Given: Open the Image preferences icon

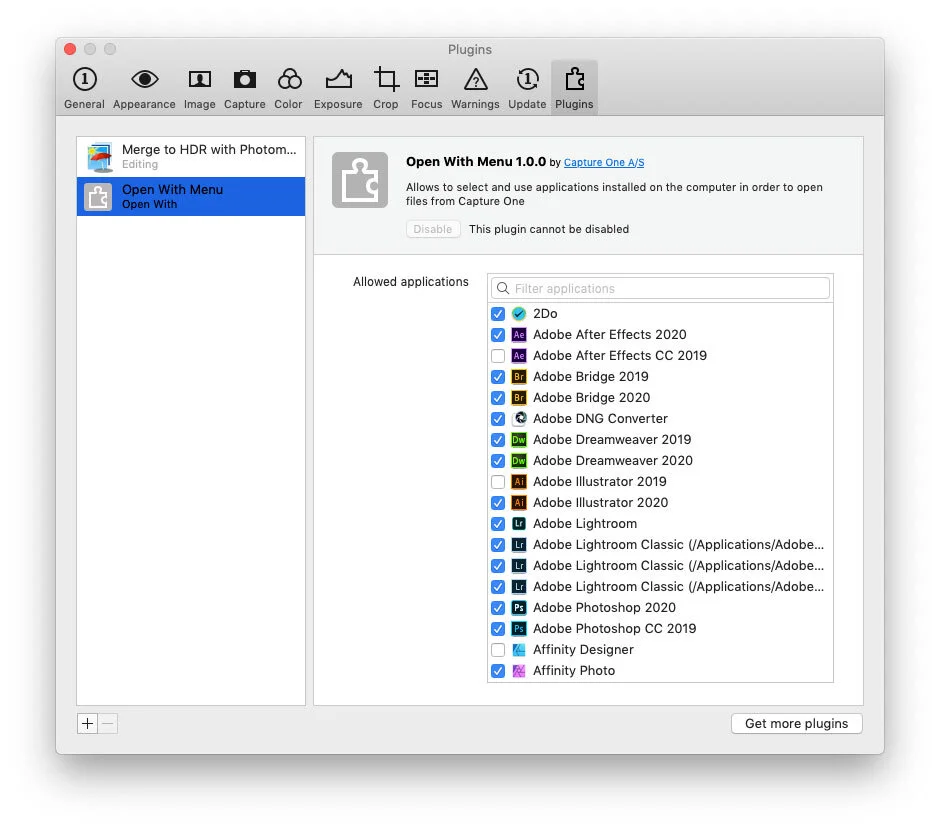Looking at the screenshot, I should click(200, 79).
